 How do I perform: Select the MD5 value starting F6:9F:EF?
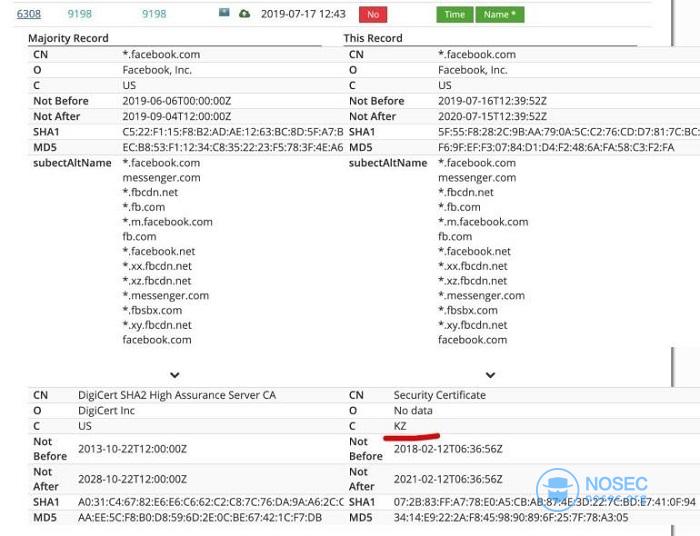[x=556, y=148]
